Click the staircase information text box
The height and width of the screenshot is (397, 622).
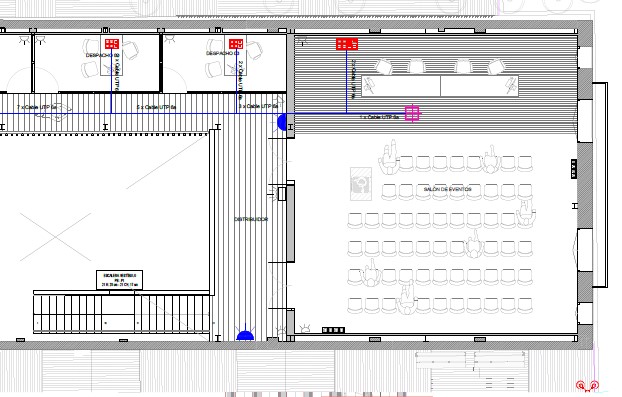(119, 280)
